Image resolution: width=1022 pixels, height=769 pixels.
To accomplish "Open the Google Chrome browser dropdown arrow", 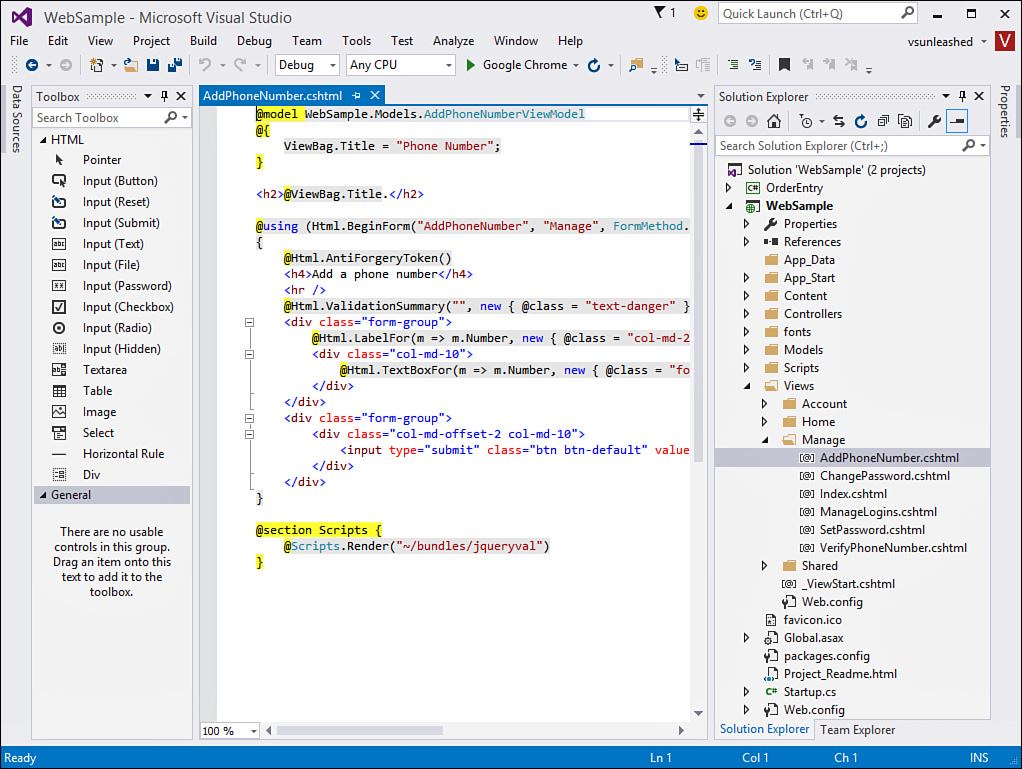I will (x=576, y=65).
